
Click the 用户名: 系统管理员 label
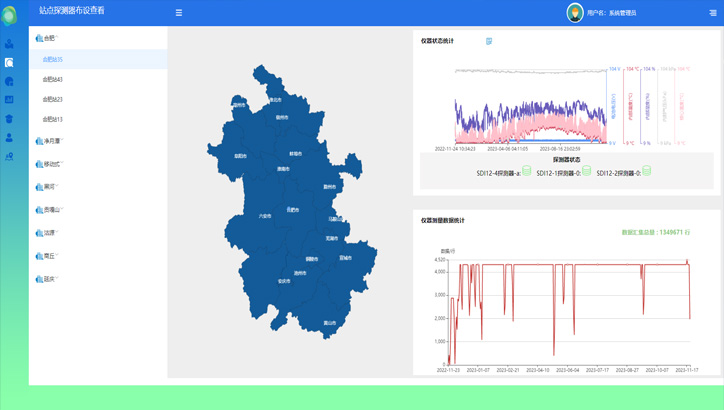pyautogui.click(x=612, y=13)
